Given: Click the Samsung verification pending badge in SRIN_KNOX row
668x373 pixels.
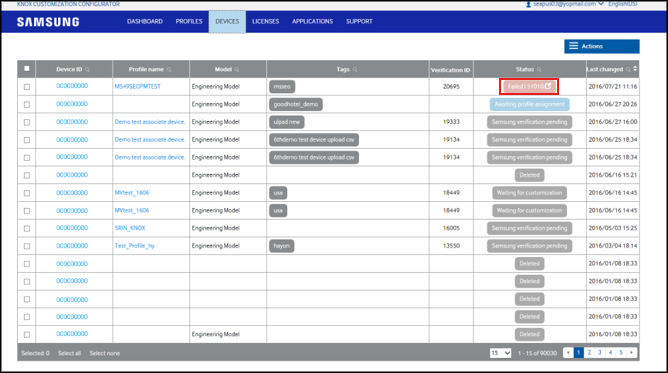Looking at the screenshot, I should coord(530,228).
